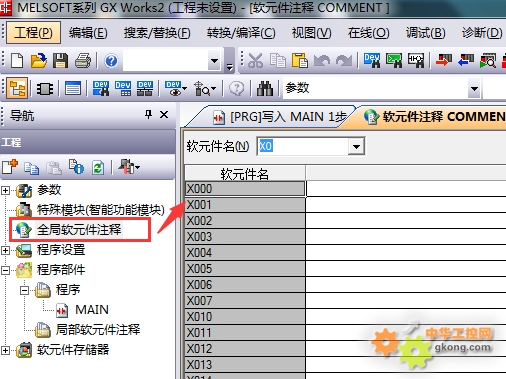Click the blue Help question mark icon

click(x=111, y=61)
